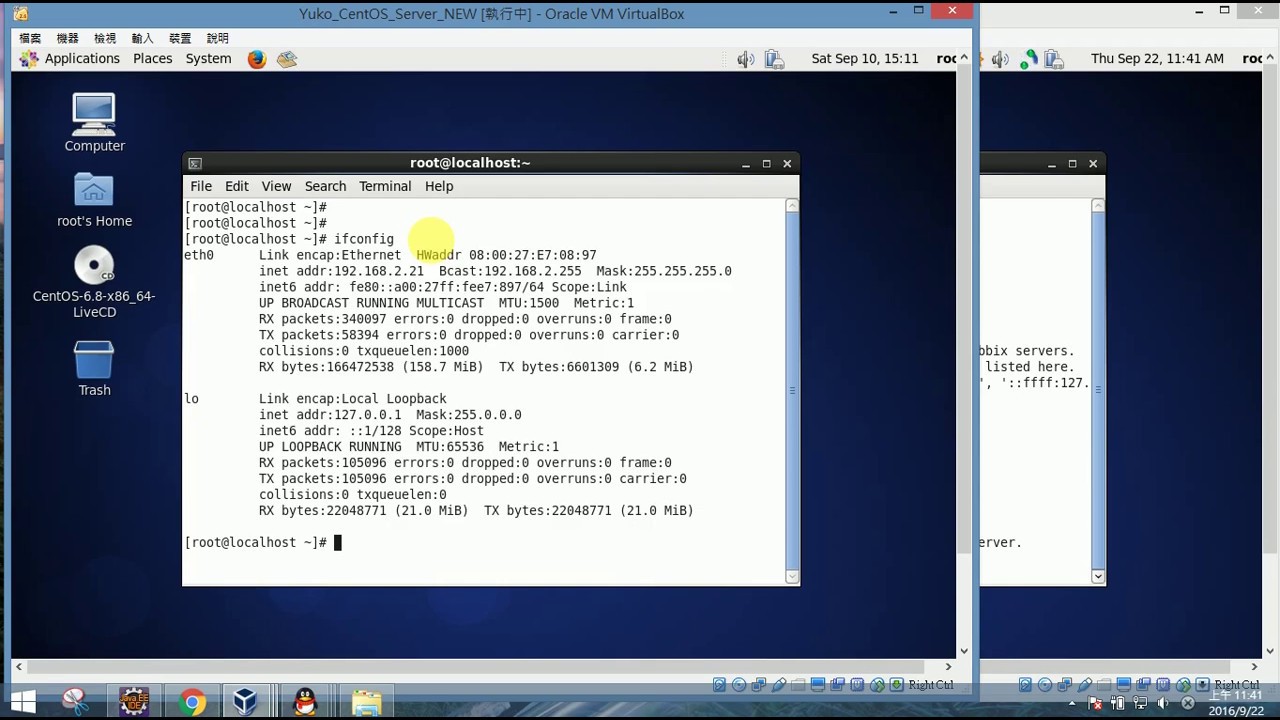Image resolution: width=1280 pixels, height=720 pixels.
Task: Open VirtualBox 檔案 menu
Action: click(30, 38)
